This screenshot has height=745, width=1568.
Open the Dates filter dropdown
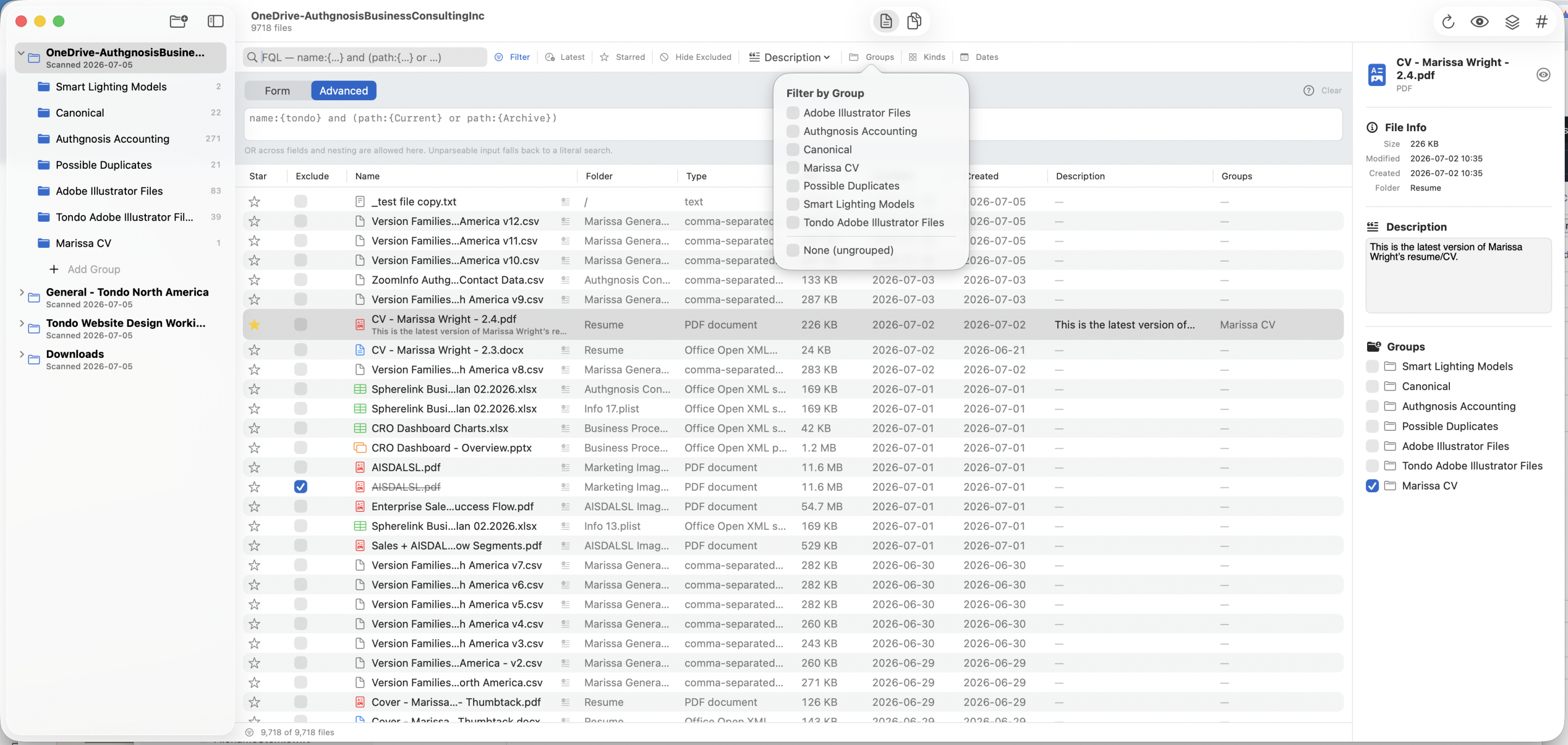[979, 57]
